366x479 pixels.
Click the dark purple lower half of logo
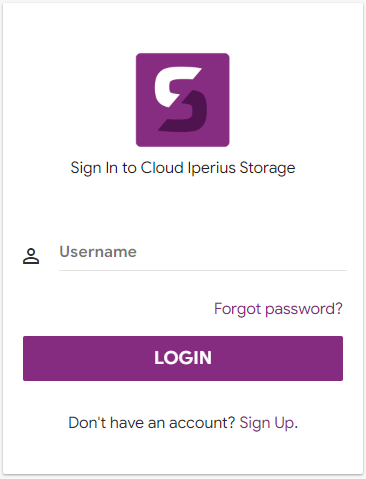click(185, 113)
